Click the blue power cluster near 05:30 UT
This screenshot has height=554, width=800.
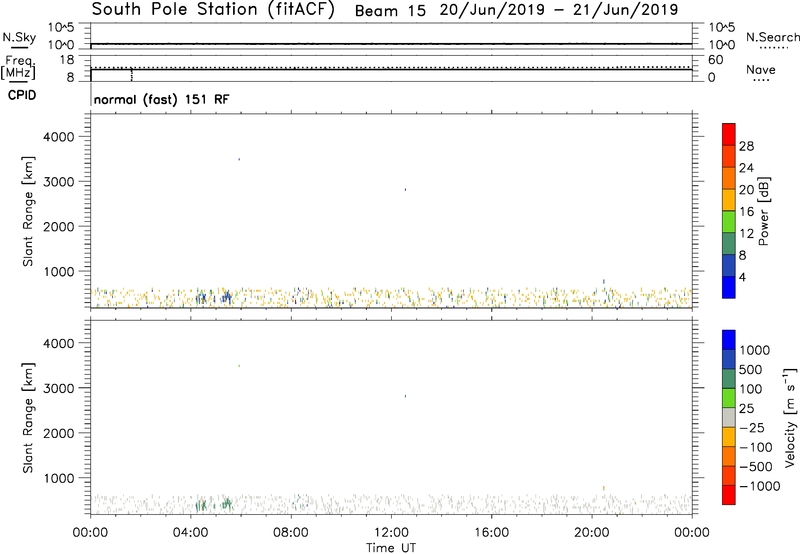(x=226, y=297)
